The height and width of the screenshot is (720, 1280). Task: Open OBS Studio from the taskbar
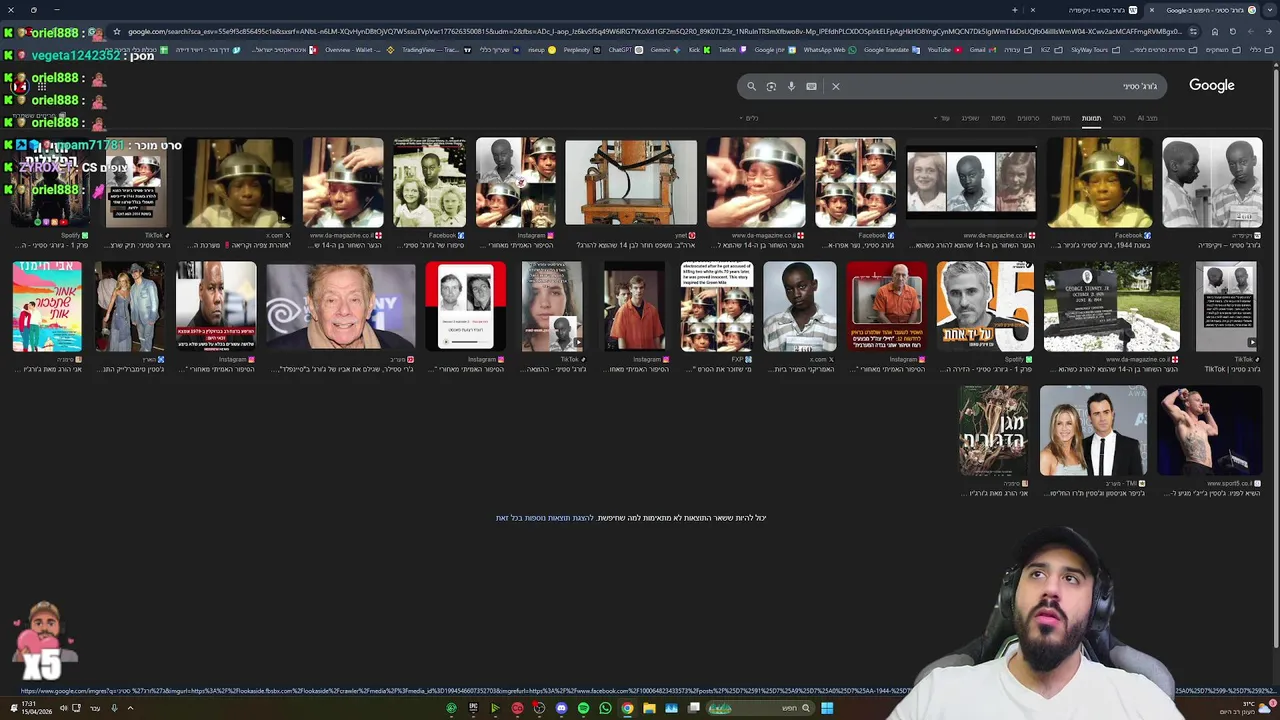539,708
